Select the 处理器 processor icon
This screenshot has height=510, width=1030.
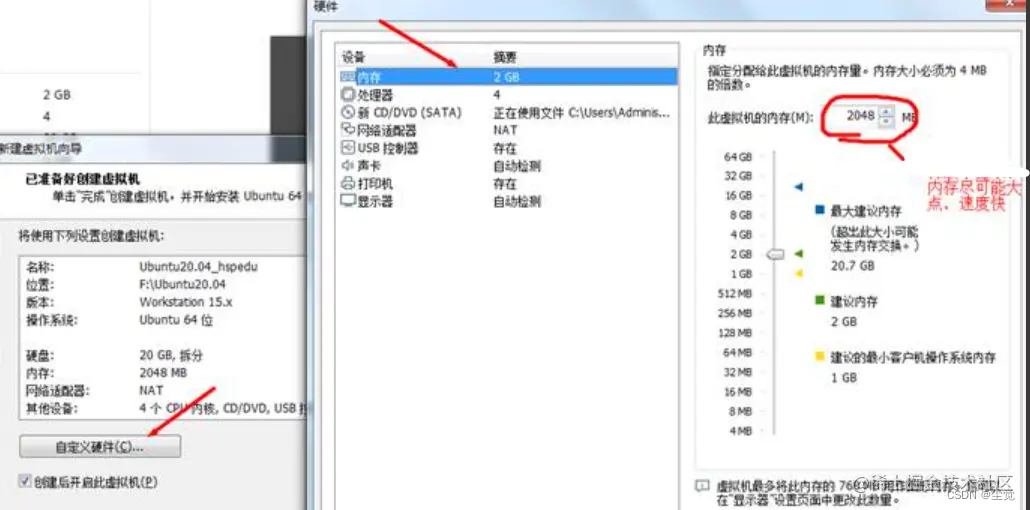[x=347, y=95]
